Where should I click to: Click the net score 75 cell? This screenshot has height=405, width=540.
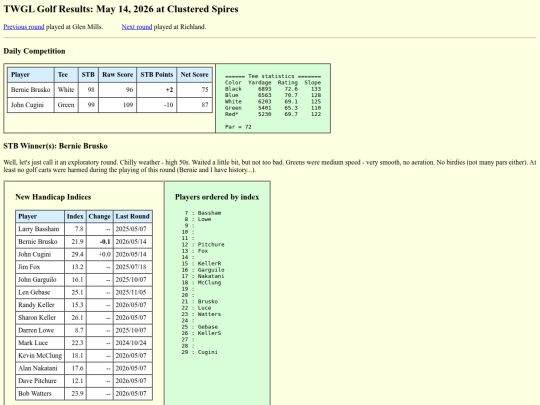click(195, 90)
